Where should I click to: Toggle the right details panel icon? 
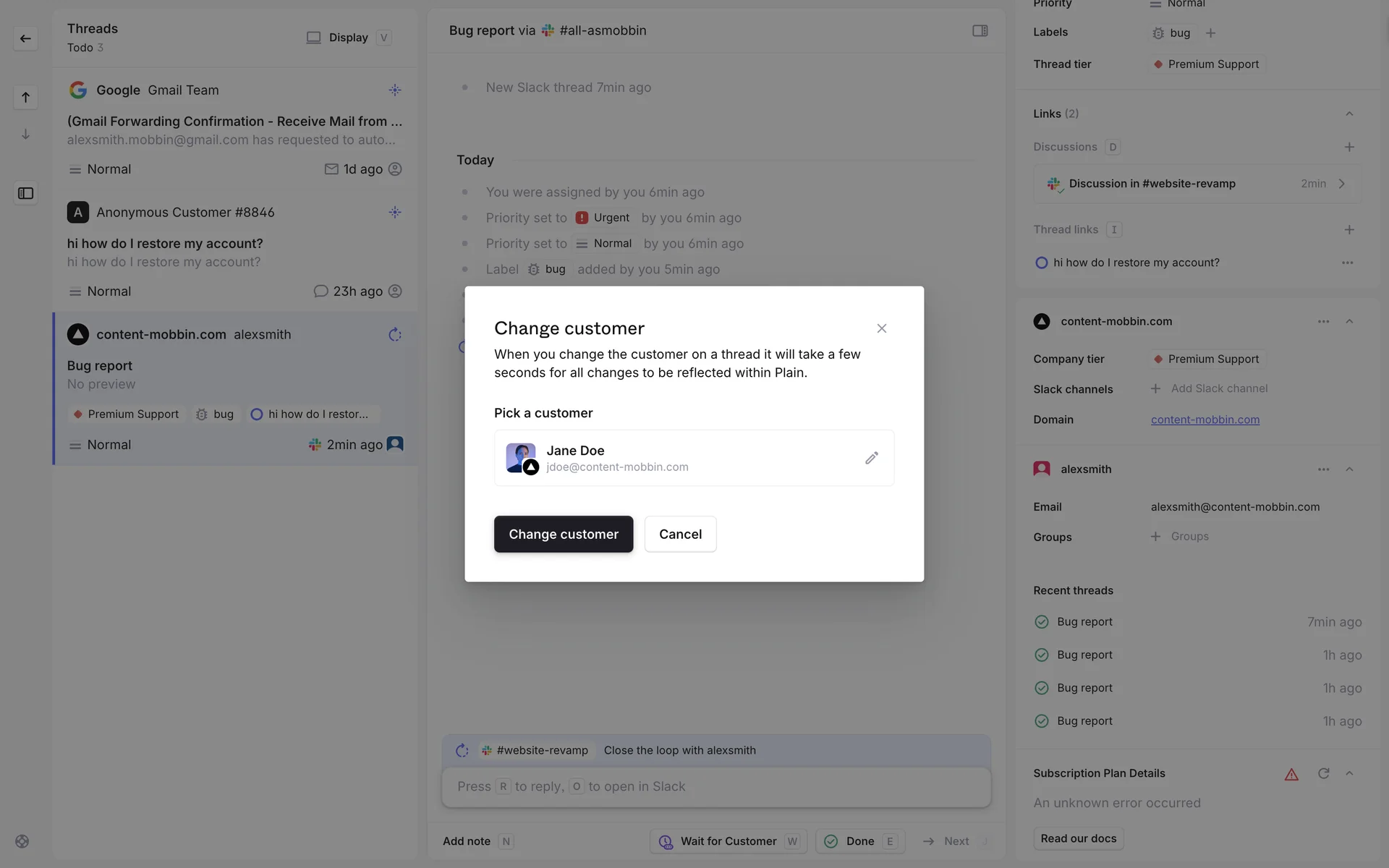(980, 30)
